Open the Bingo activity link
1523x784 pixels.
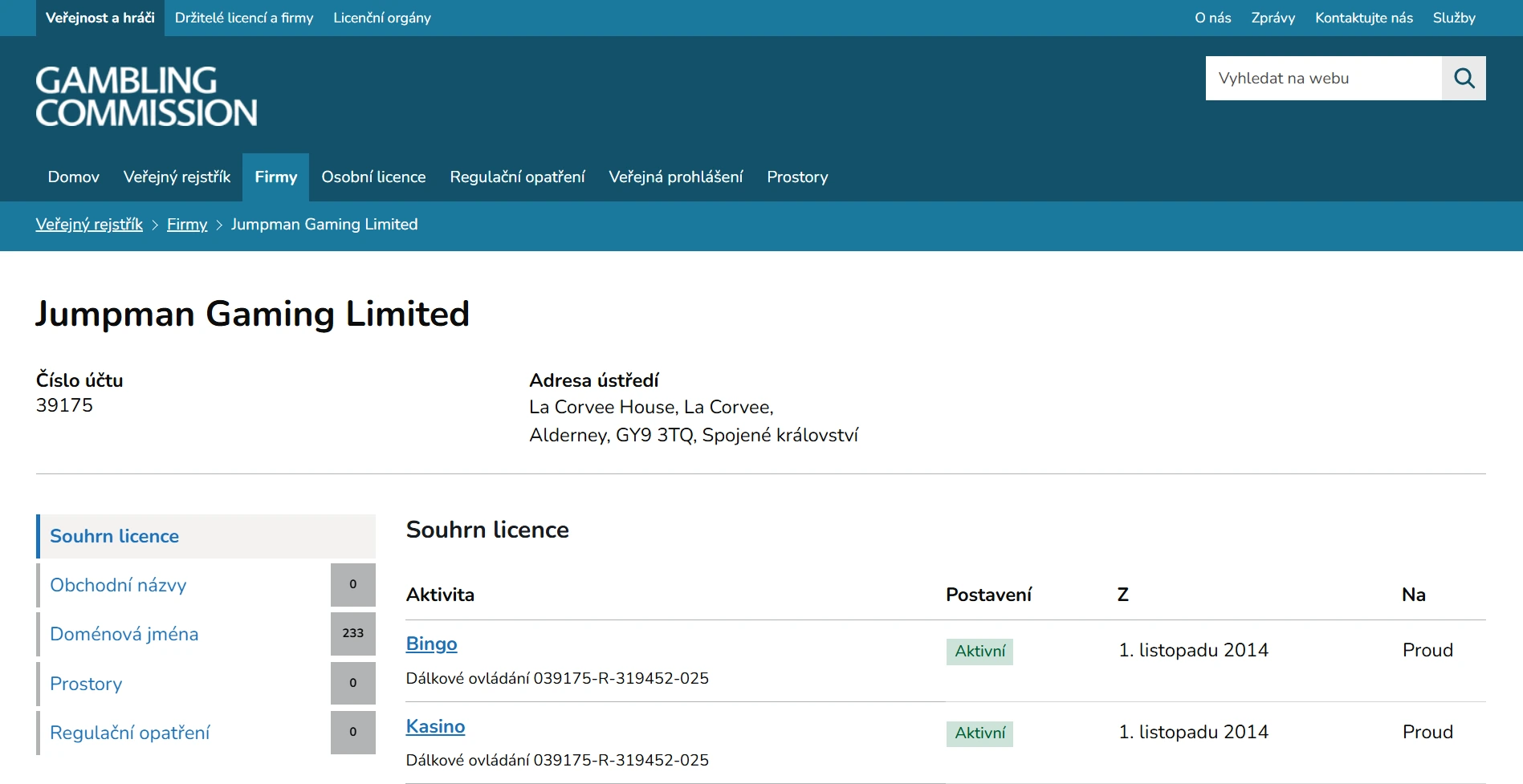431,644
